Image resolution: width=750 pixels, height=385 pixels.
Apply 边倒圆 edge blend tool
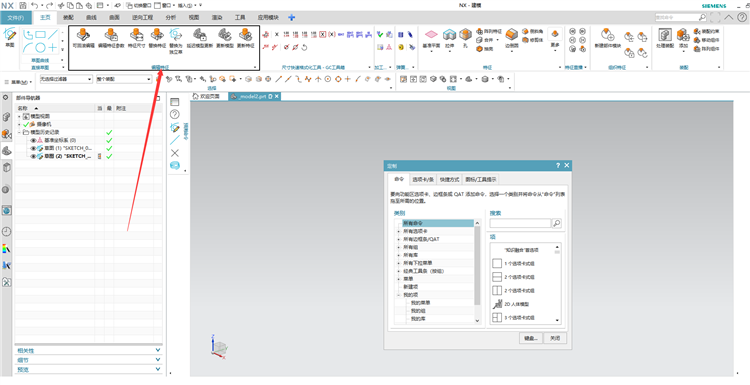(511, 34)
